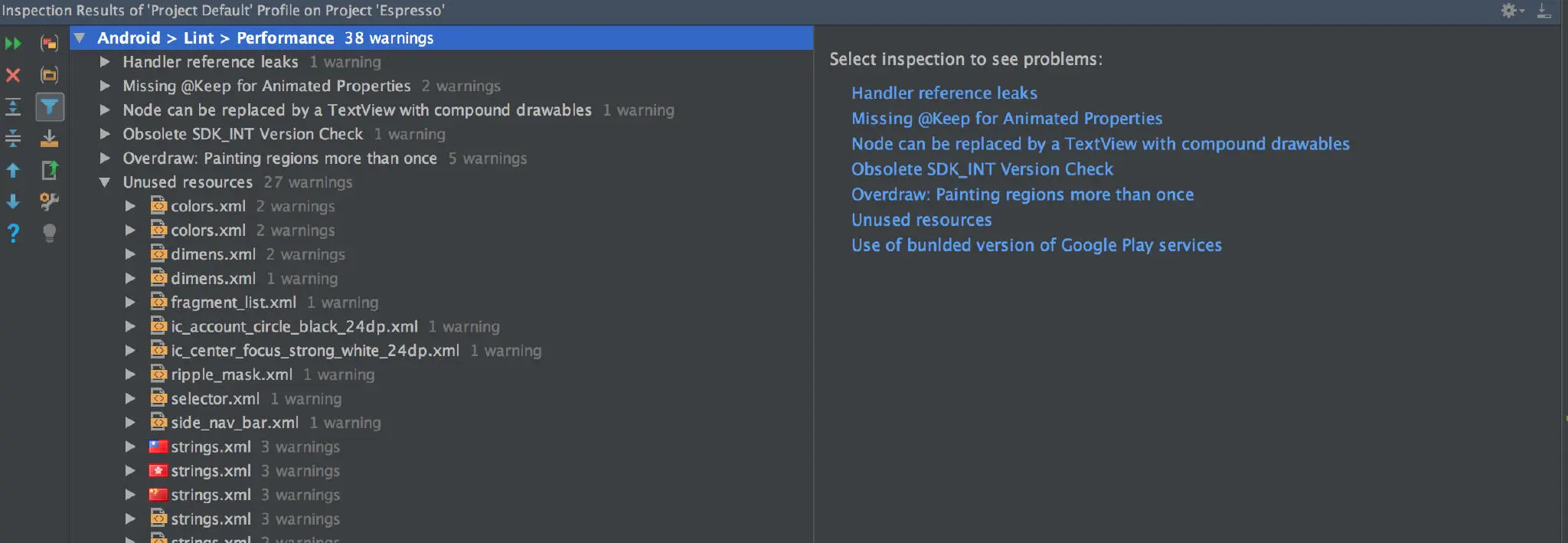This screenshot has height=543, width=1568.
Task: Click the Export results icon
Action: point(49,138)
